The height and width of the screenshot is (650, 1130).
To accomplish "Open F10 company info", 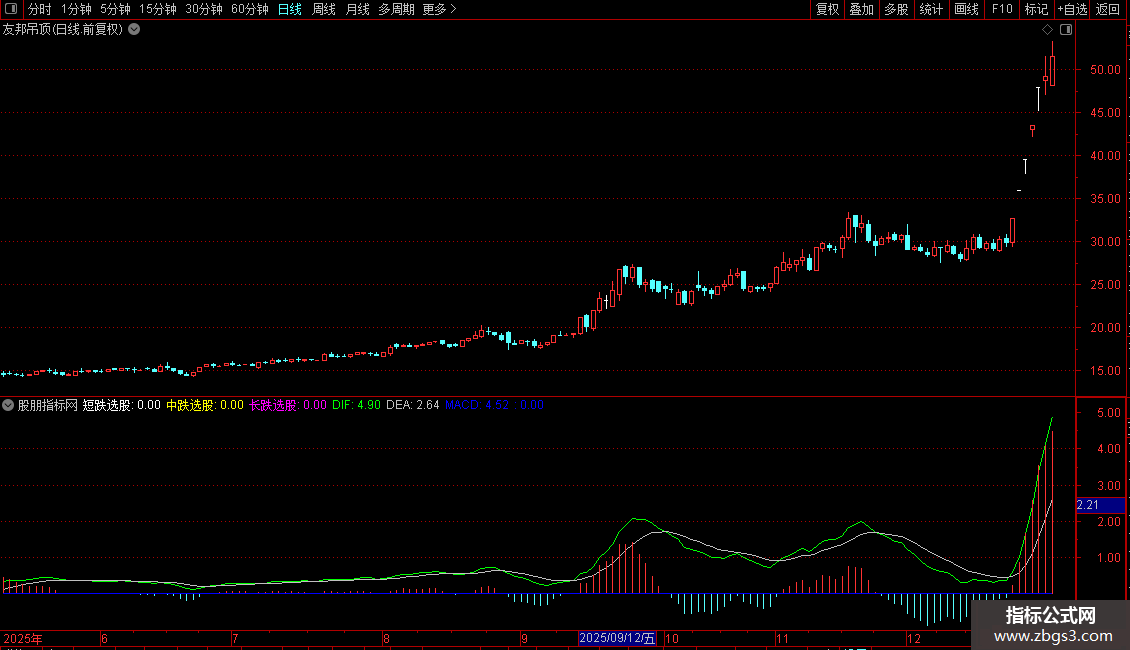I will click(x=1002, y=9).
